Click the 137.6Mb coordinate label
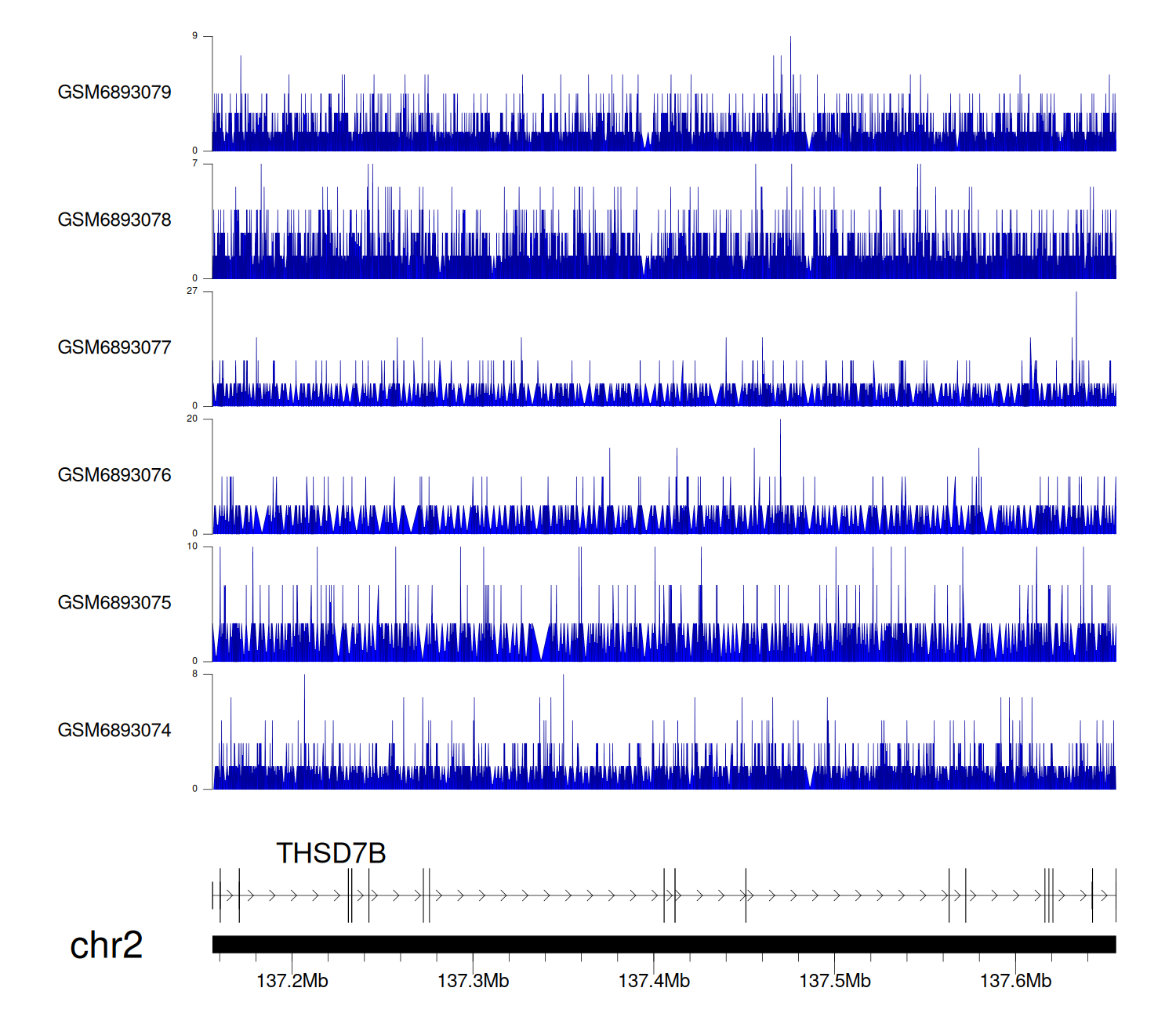The image size is (1176, 1035). tap(1015, 981)
